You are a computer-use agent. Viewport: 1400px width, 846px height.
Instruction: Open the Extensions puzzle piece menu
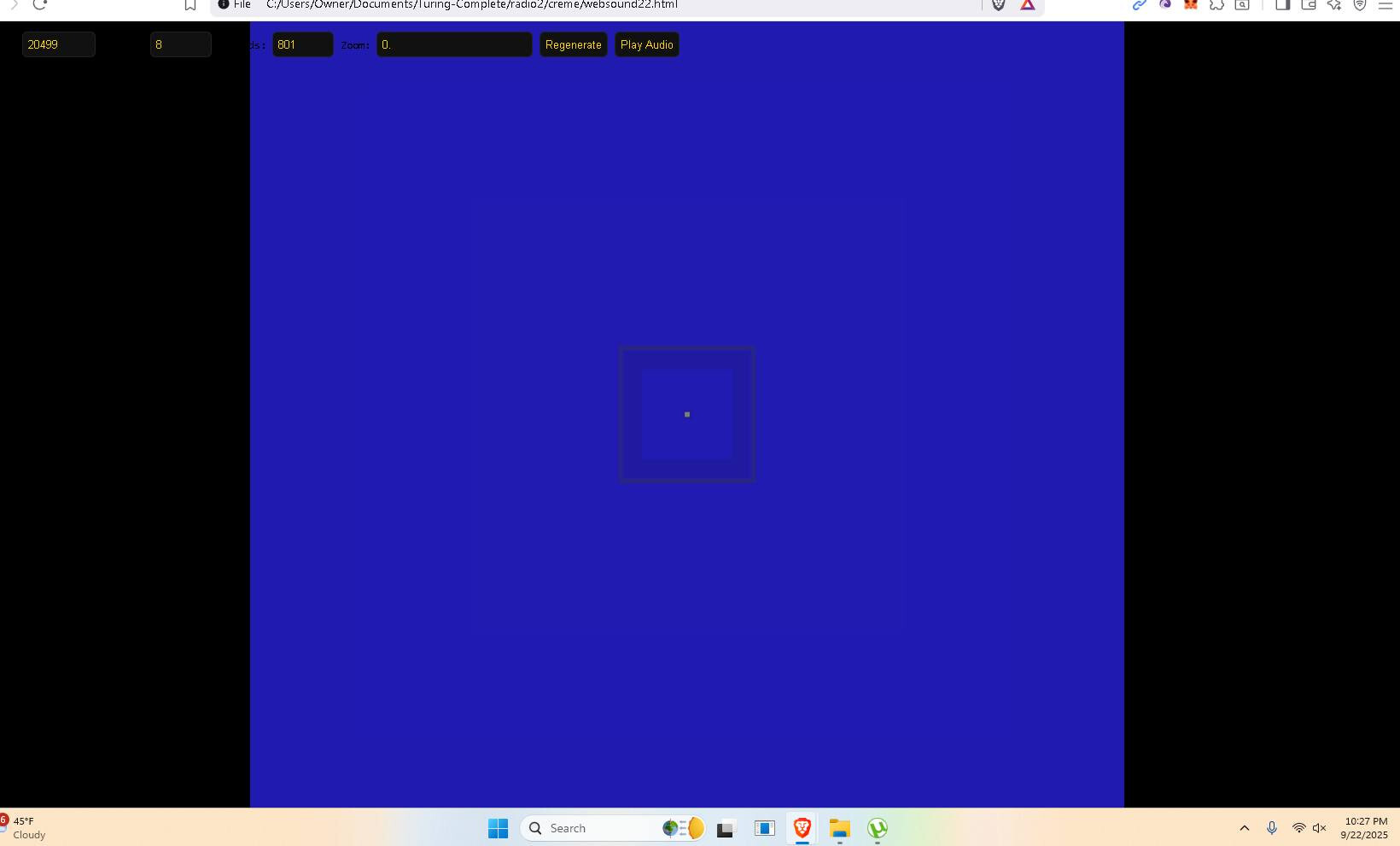point(1216,5)
